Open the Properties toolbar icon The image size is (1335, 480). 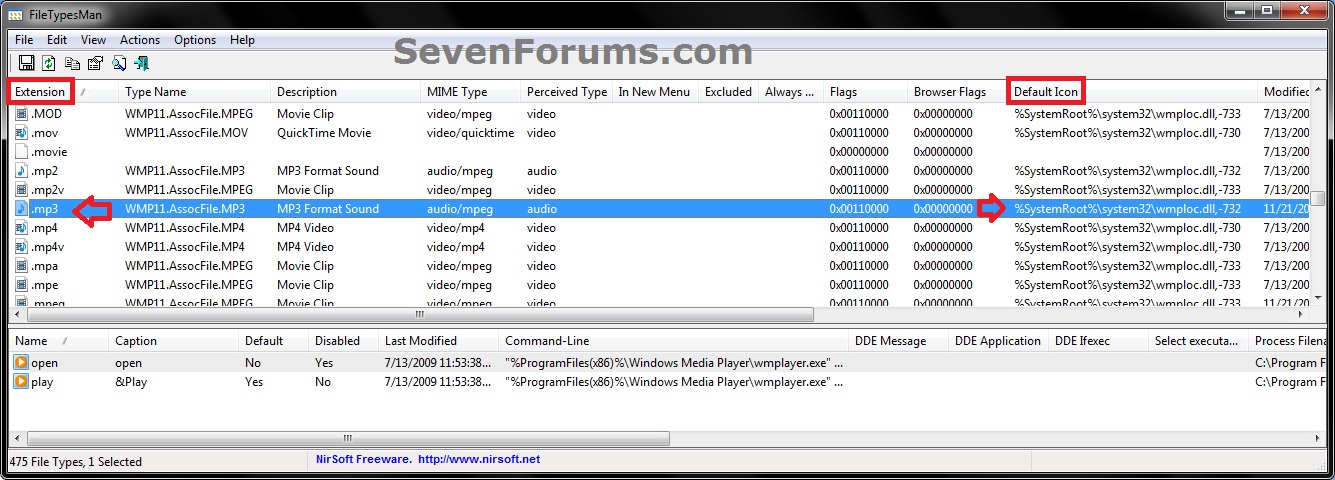pyautogui.click(x=95, y=63)
